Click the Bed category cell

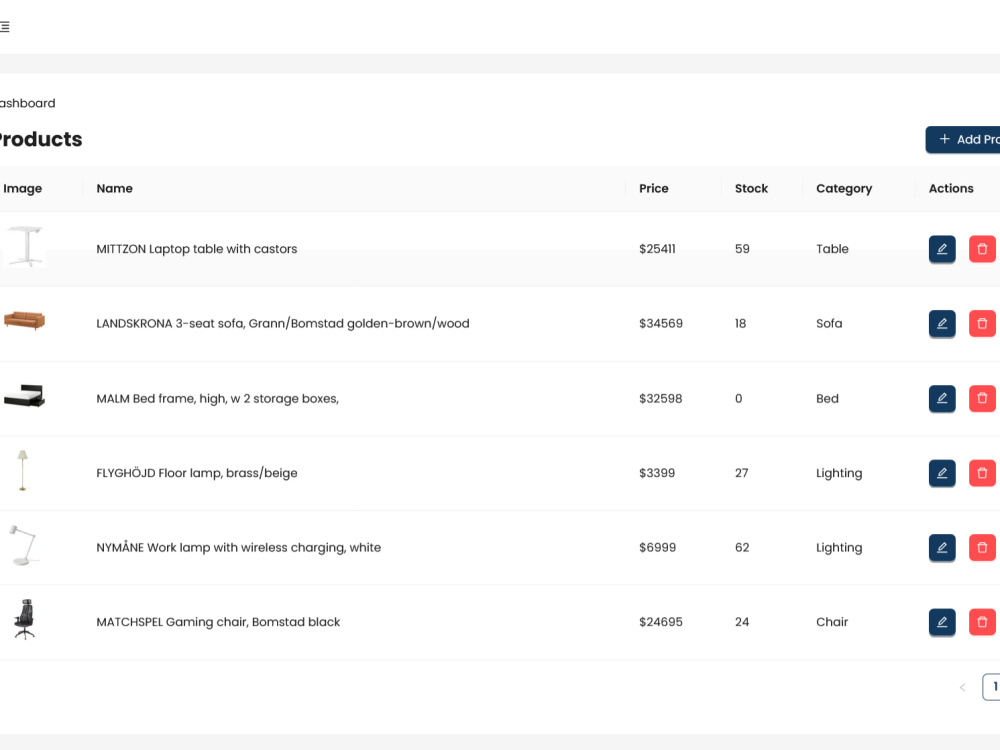click(x=827, y=399)
